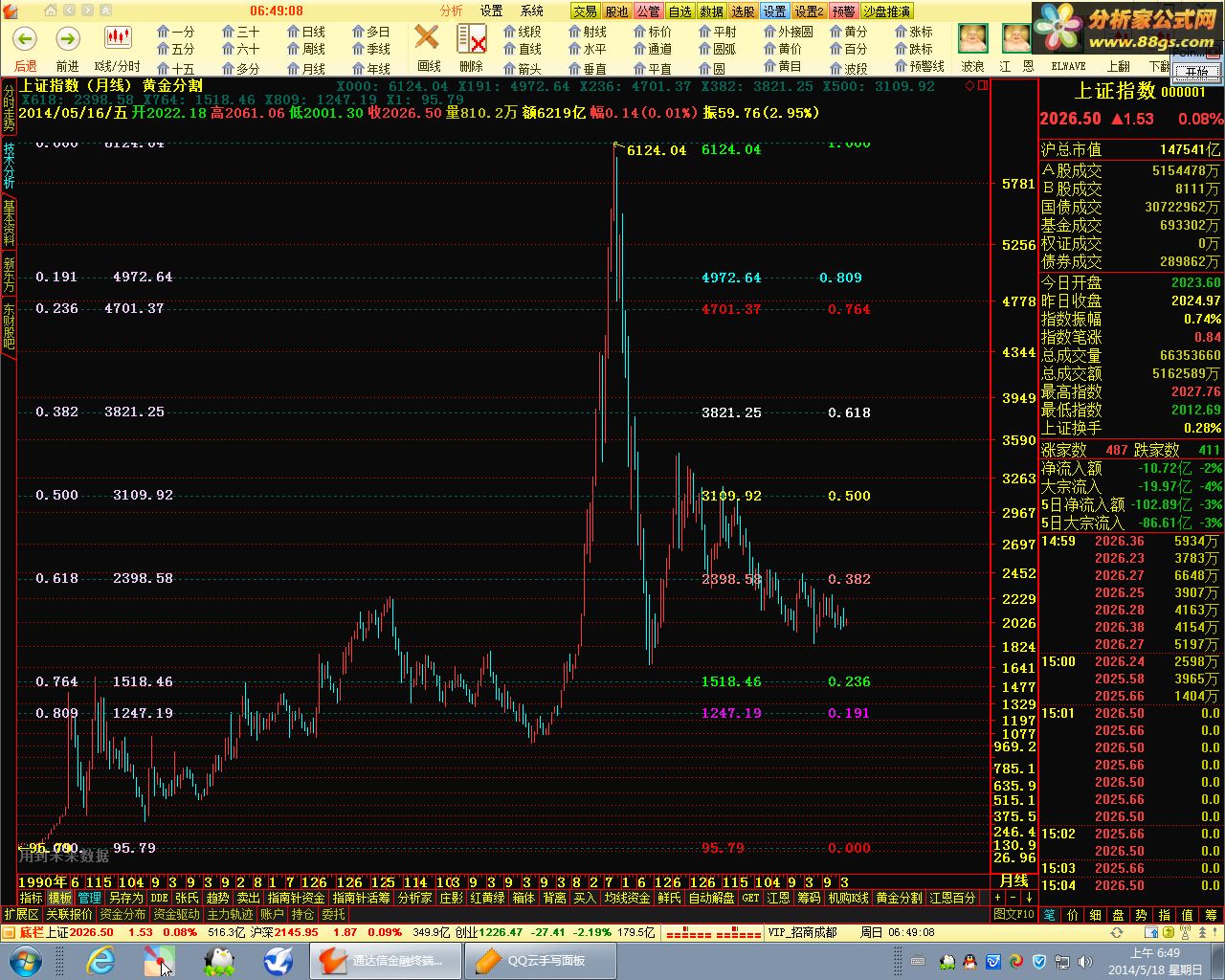Switch to QQ云手写面板 taskbar window
Screen dimensions: 1225x980
(x=540, y=960)
